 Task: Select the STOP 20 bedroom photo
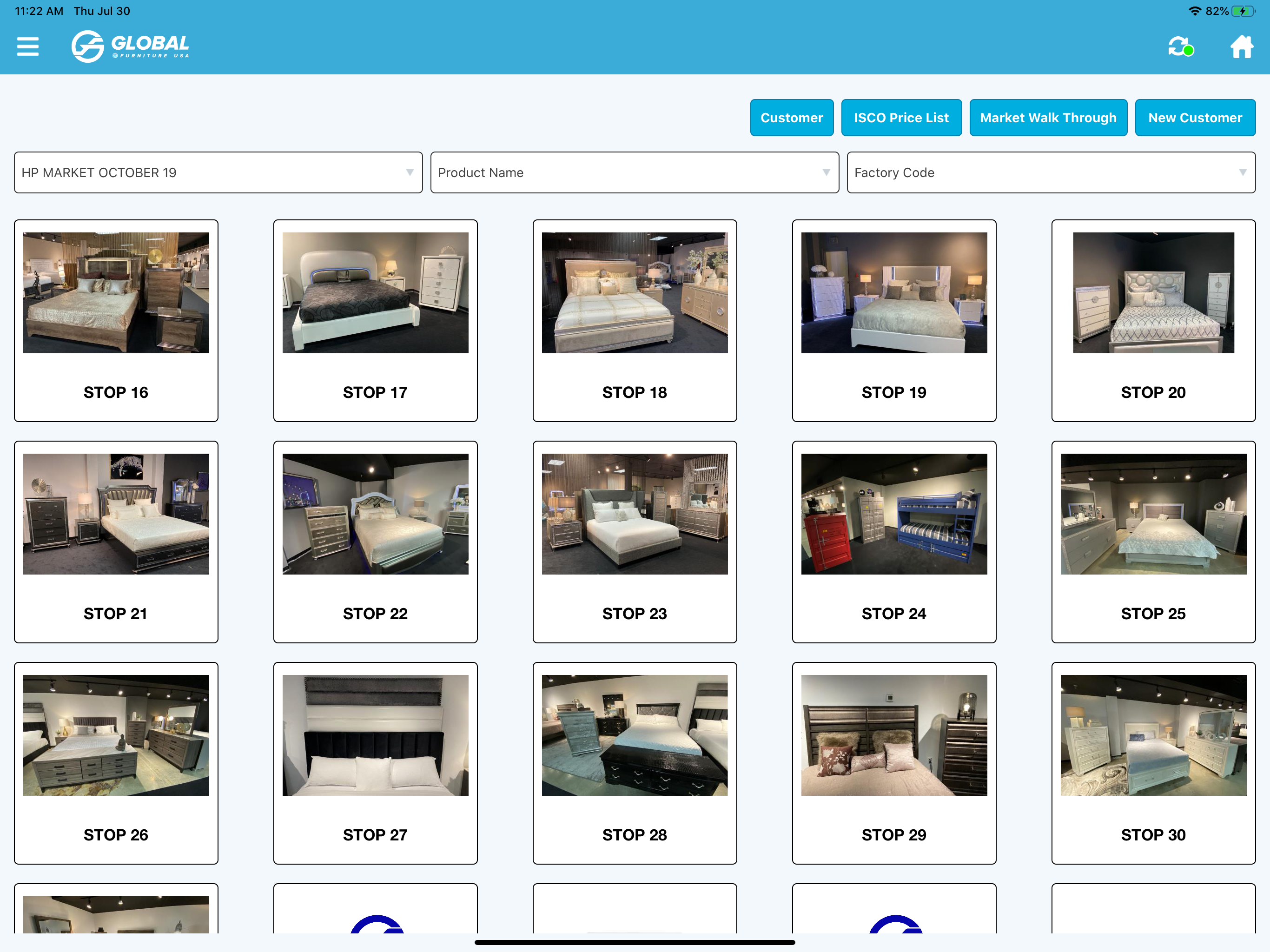[1153, 293]
